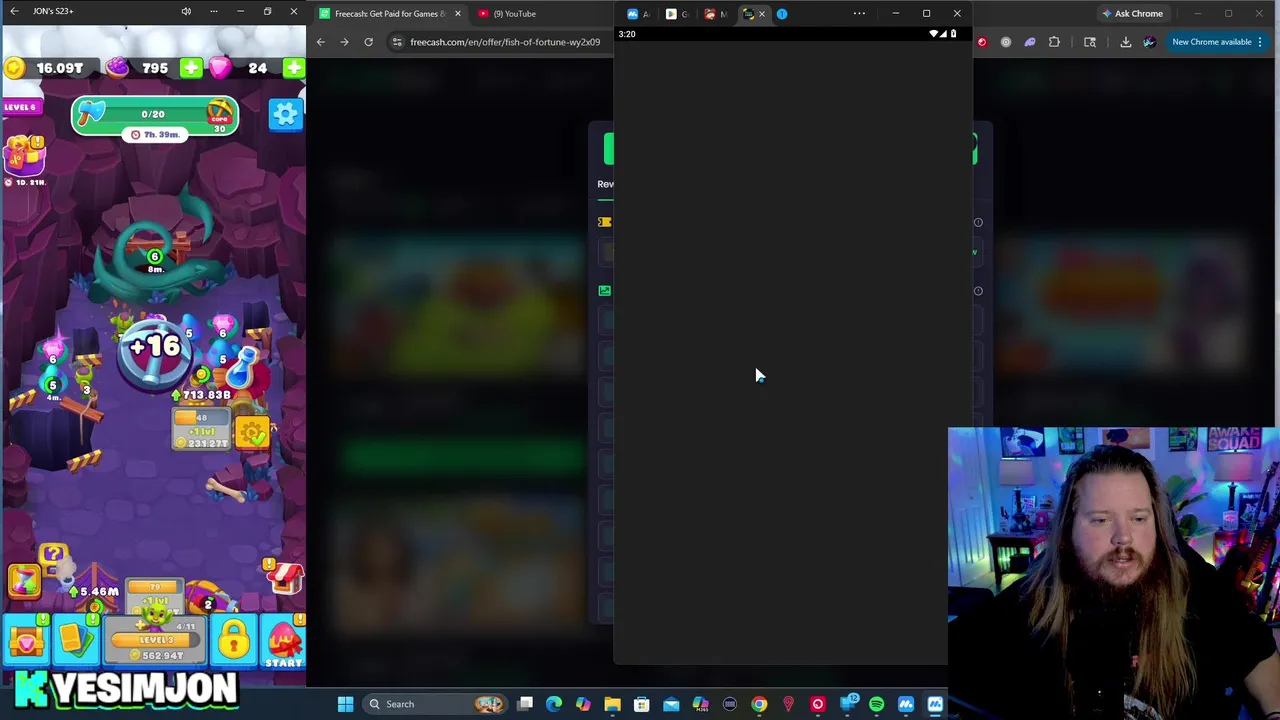Click the blue number 1 badge in emulator title bar
The image size is (1280, 720).
click(782, 14)
